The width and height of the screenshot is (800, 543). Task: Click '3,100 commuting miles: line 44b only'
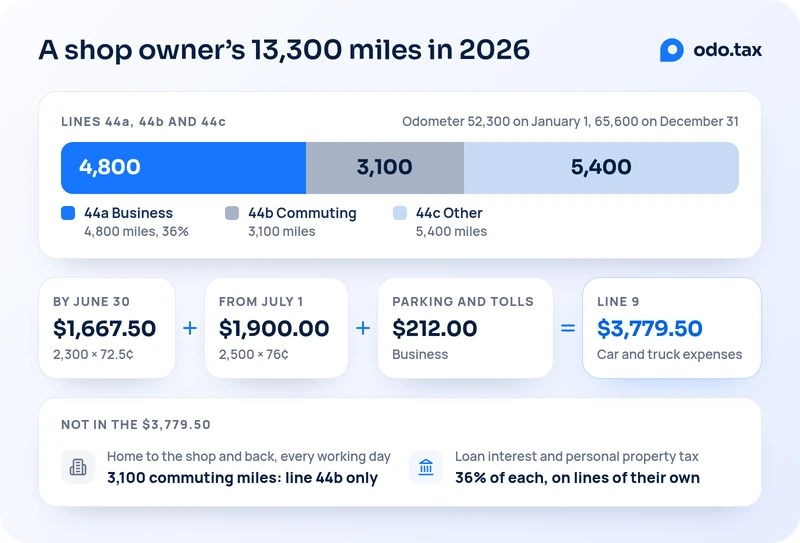pos(242,478)
